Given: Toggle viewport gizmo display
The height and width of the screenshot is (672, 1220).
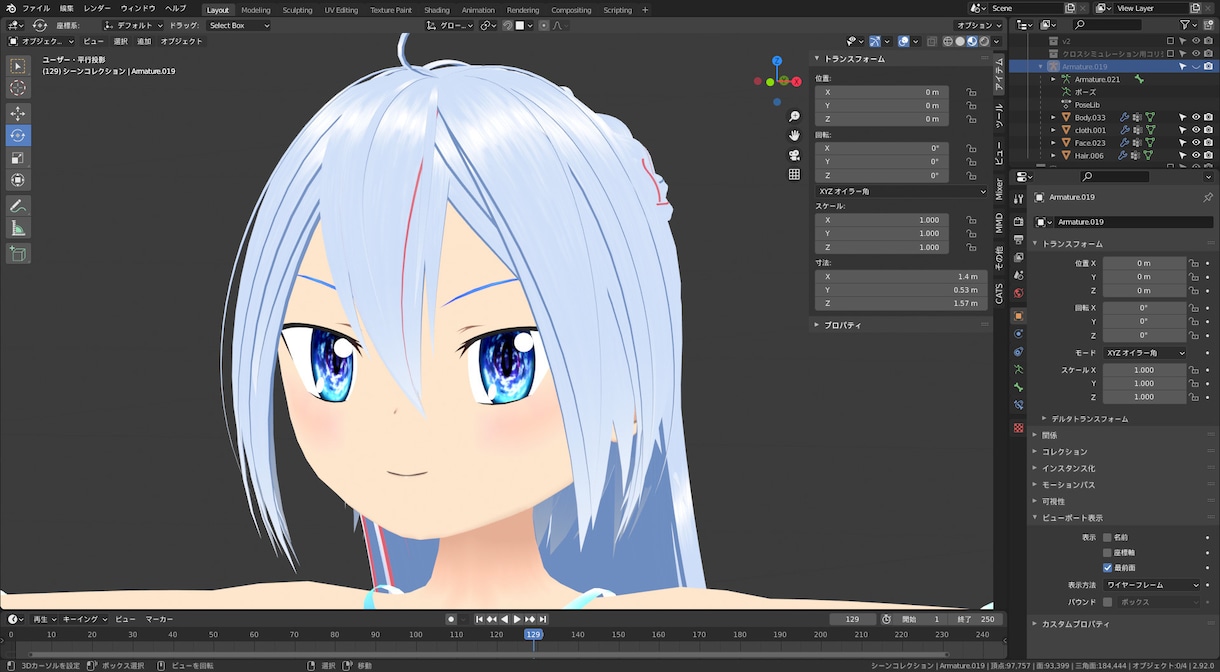Looking at the screenshot, I should (x=874, y=41).
